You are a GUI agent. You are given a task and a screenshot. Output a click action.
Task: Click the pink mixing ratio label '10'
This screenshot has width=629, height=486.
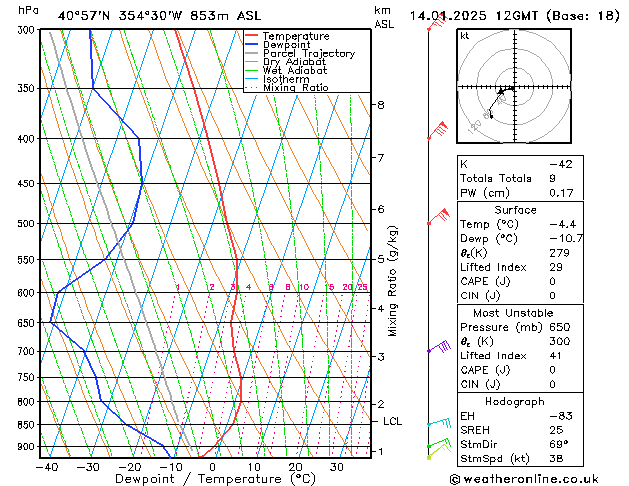point(304,287)
